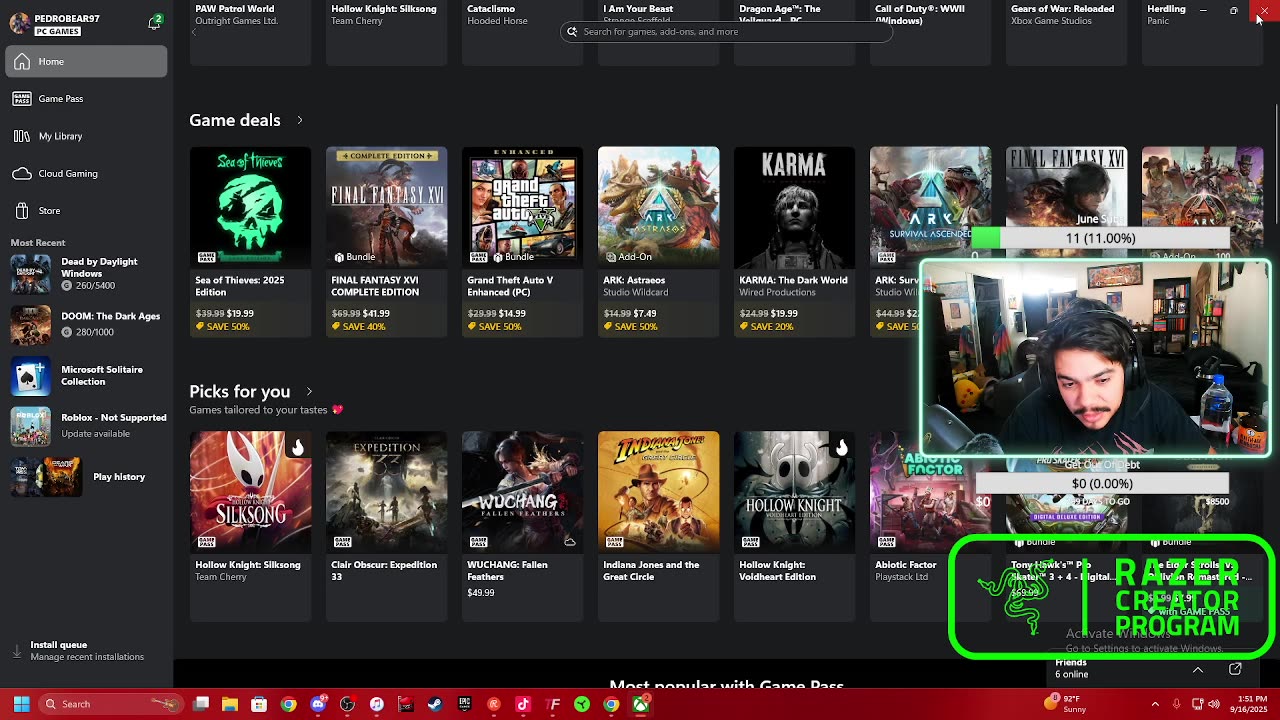This screenshot has height=720, width=1280.
Task: Click the search games input field
Action: [726, 31]
